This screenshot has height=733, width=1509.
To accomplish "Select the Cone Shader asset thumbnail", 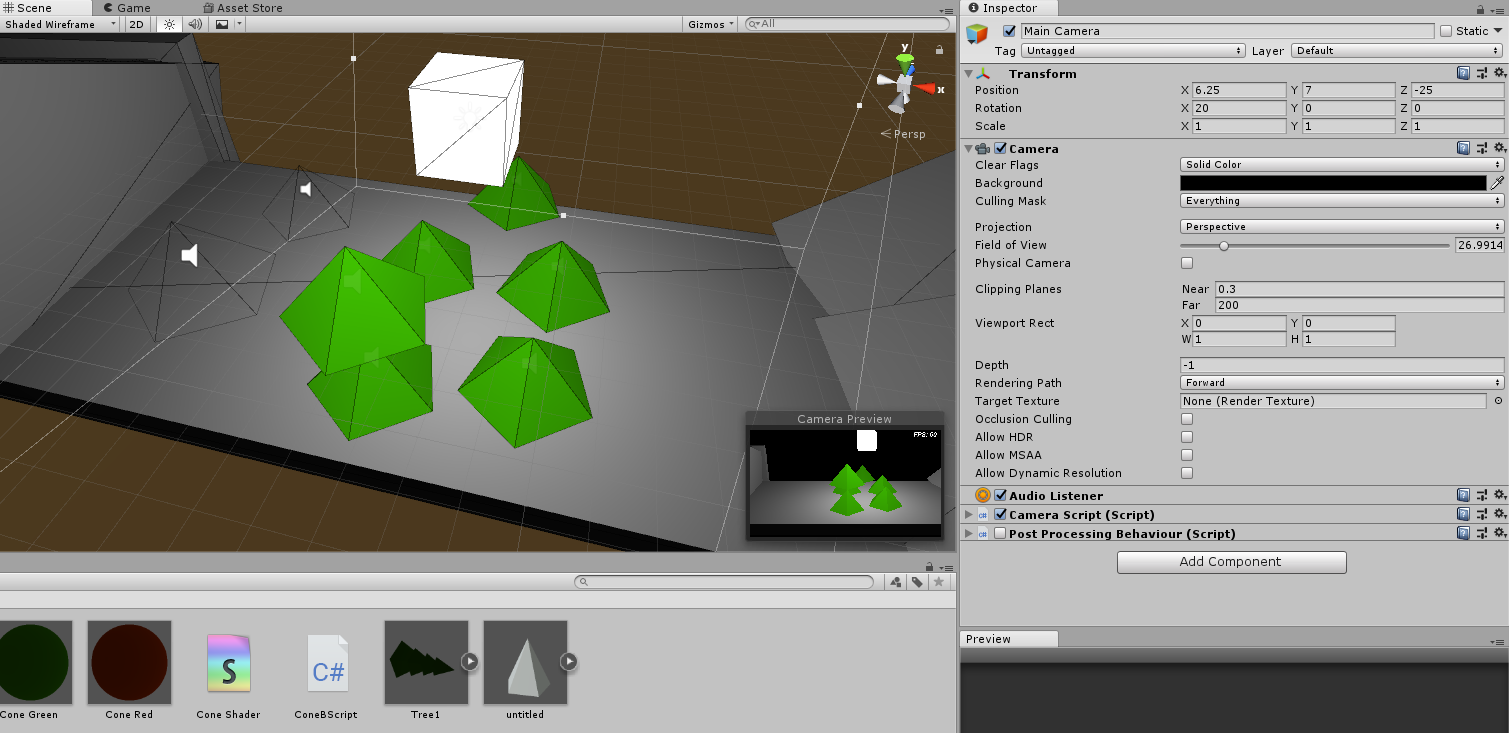I will coord(228,662).
